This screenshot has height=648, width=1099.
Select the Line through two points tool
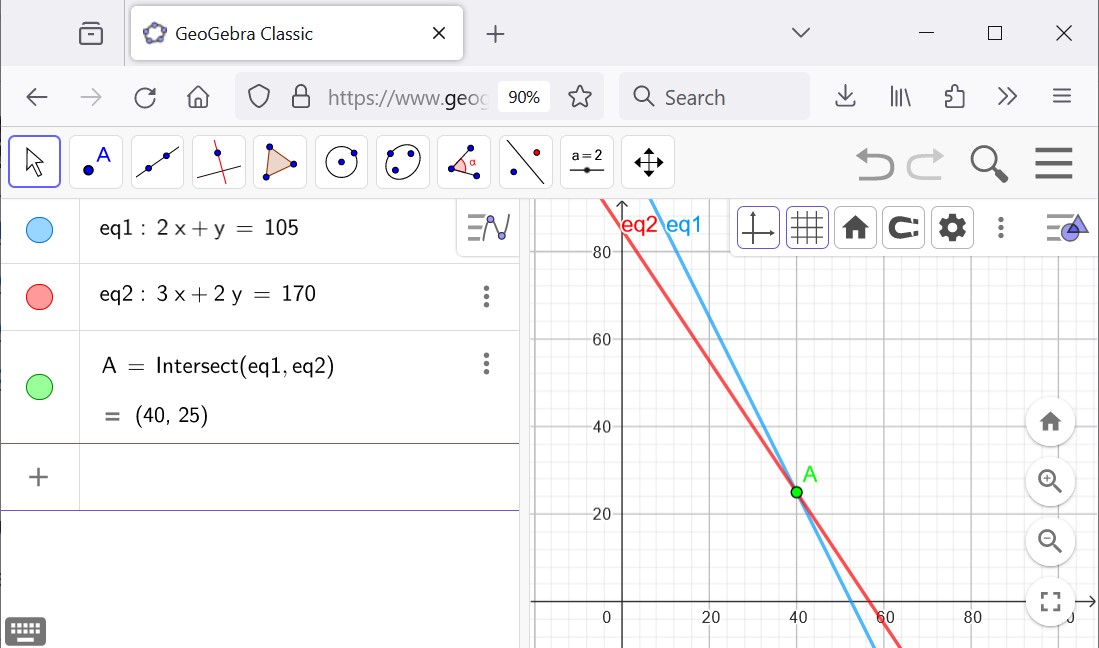click(158, 162)
